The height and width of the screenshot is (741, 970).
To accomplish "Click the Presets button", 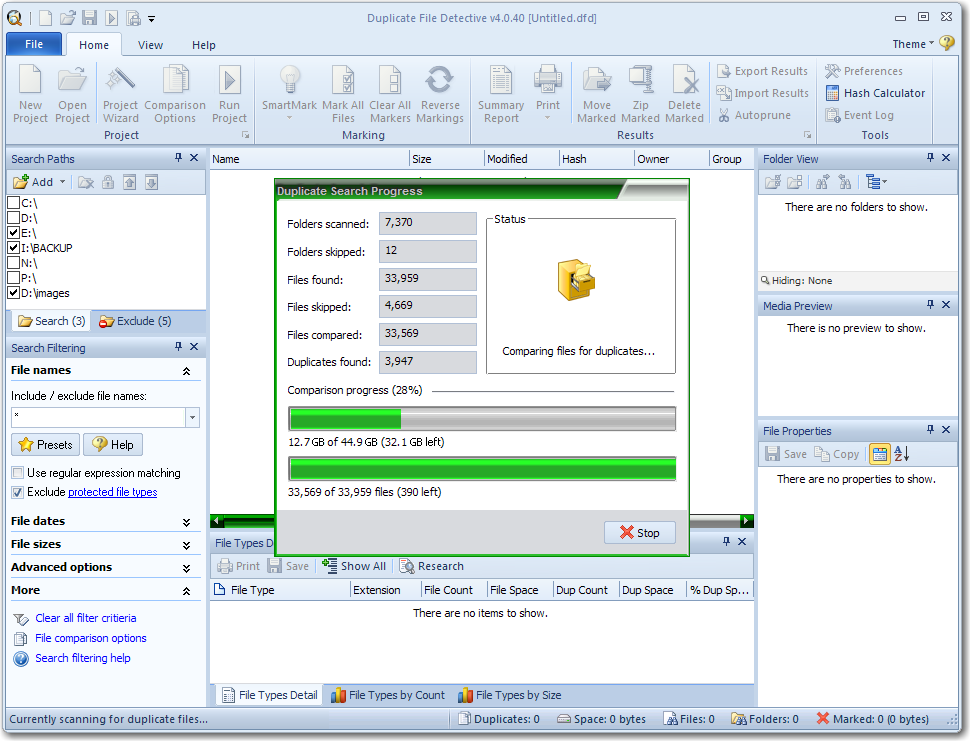I will [46, 445].
